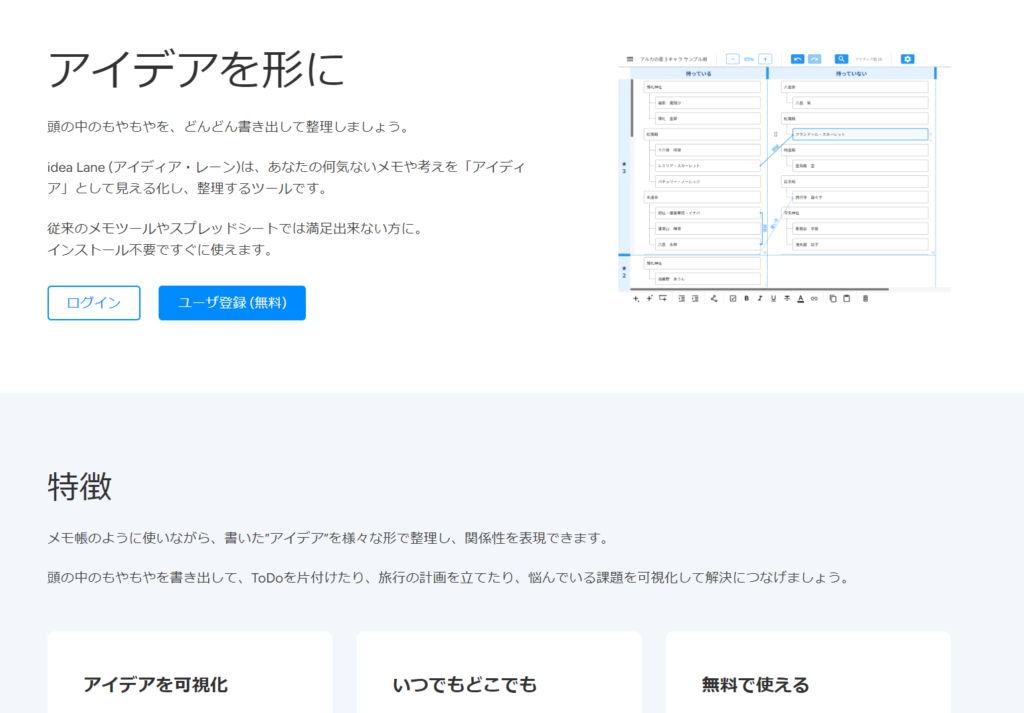Click the line 頭の中のもやもやを、どんどん書き出して整理しましょう。
The image size is (1024, 713).
coord(230,127)
